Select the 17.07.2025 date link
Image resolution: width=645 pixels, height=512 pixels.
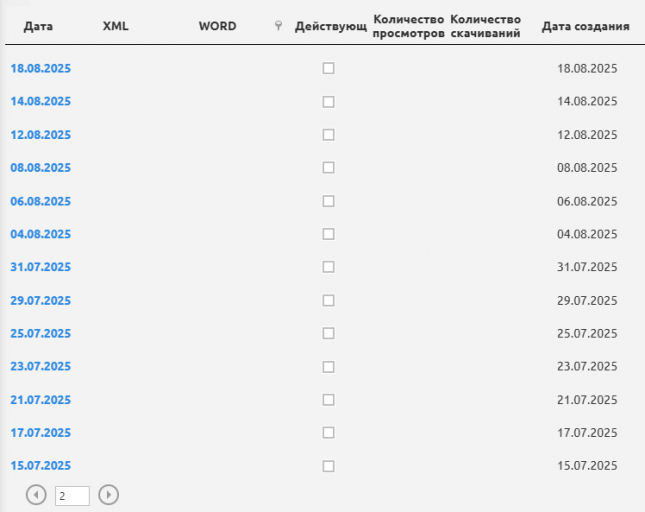coord(41,432)
